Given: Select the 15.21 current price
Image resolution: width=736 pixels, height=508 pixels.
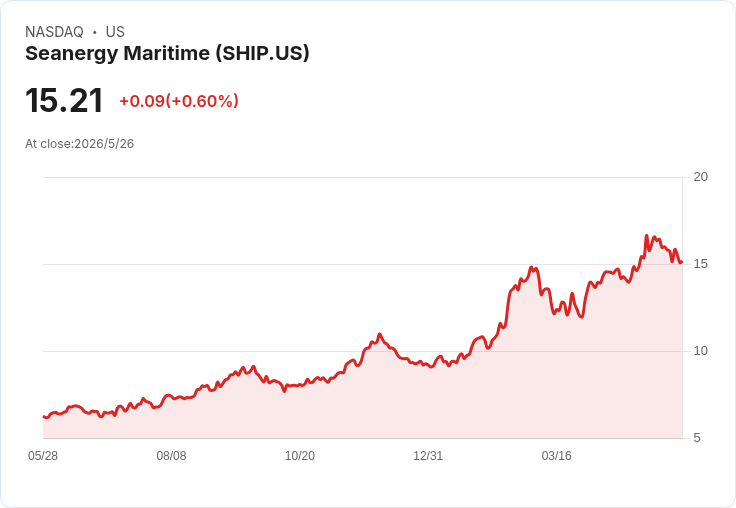Looking at the screenshot, I should (x=64, y=100).
